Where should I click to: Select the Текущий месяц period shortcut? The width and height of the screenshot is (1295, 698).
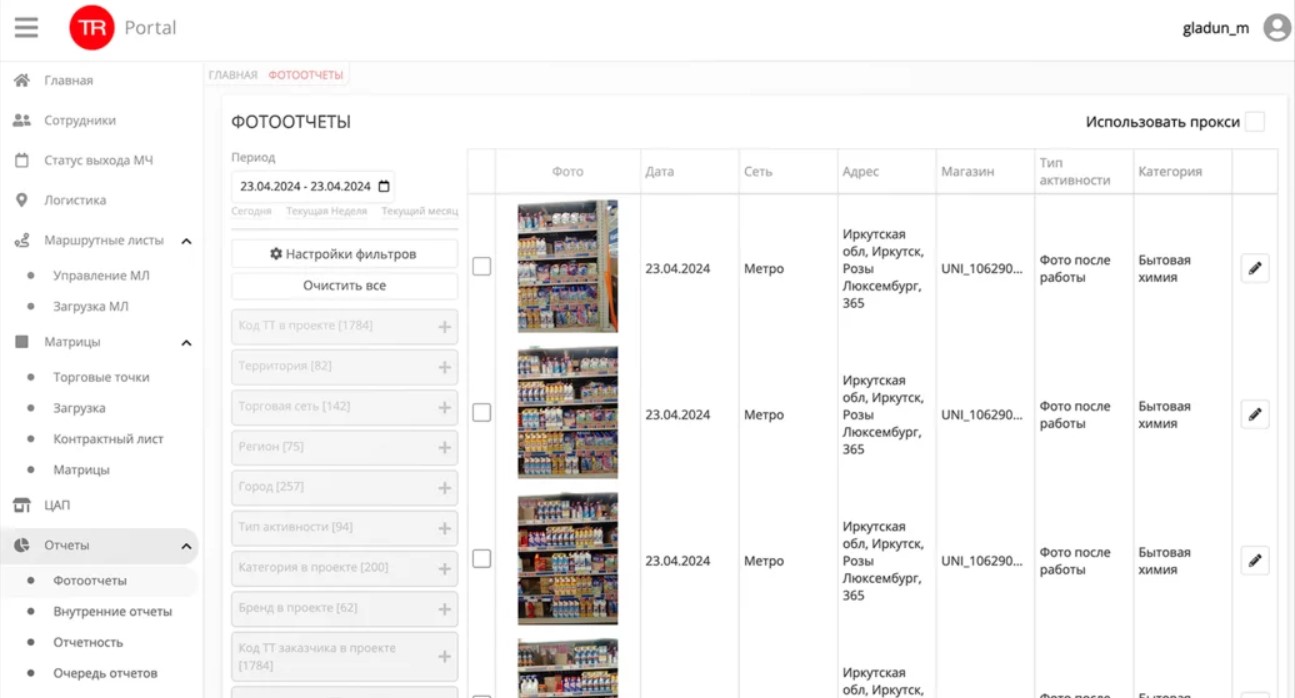419,211
